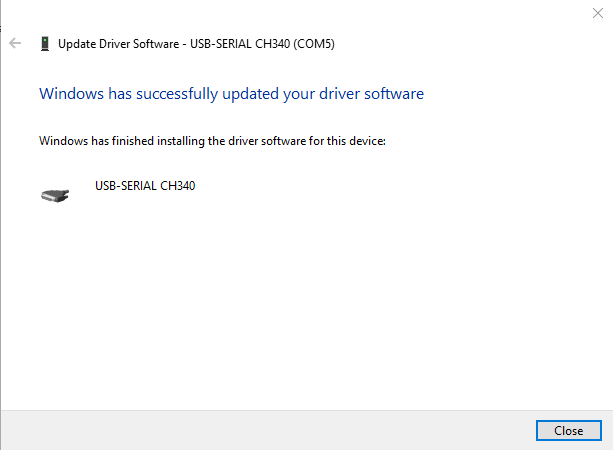Click the back arrow in the wizard header
Image resolution: width=613 pixels, height=450 pixels.
click(x=15, y=44)
